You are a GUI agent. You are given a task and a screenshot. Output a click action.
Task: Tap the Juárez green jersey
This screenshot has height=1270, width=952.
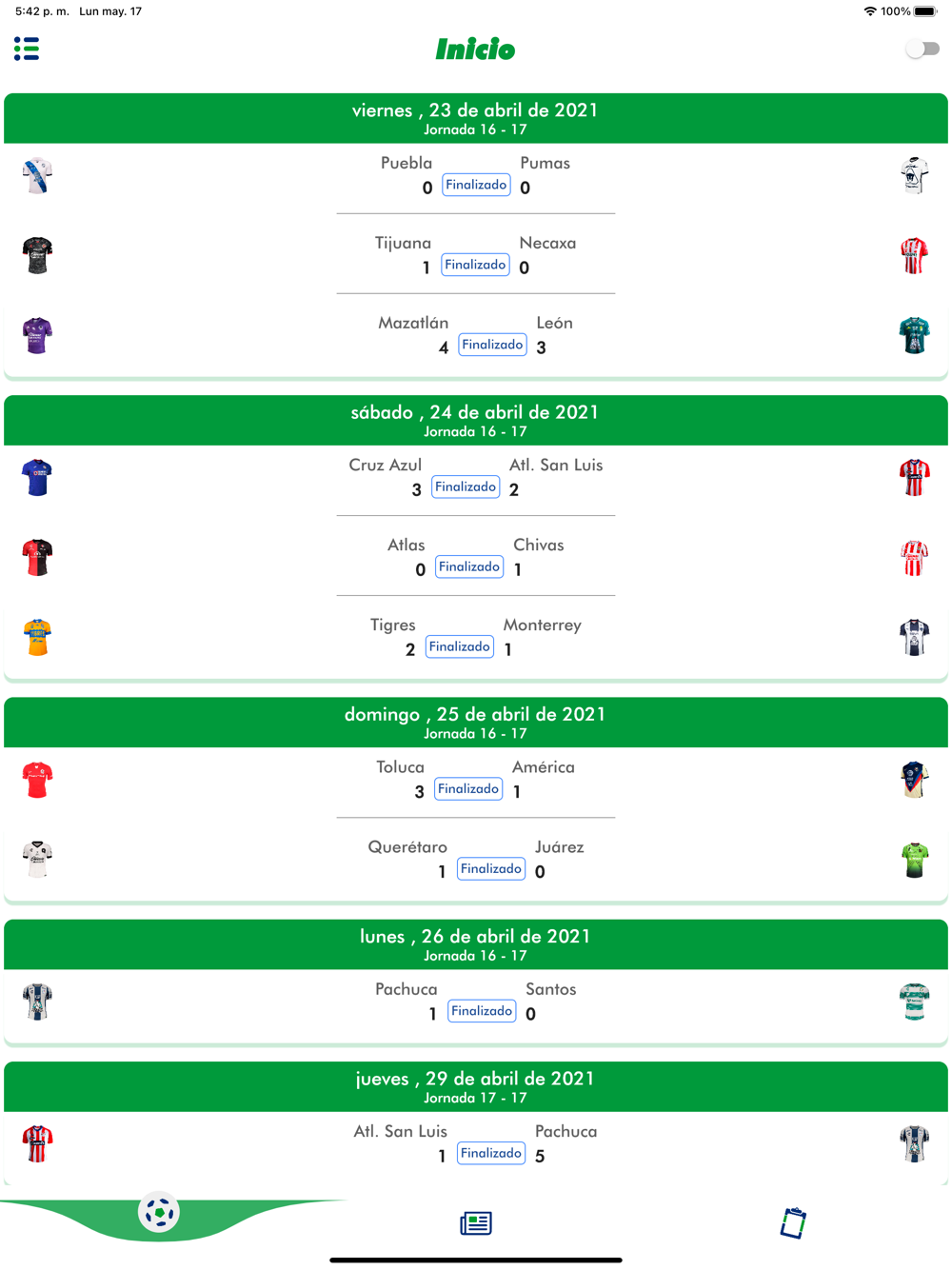914,860
